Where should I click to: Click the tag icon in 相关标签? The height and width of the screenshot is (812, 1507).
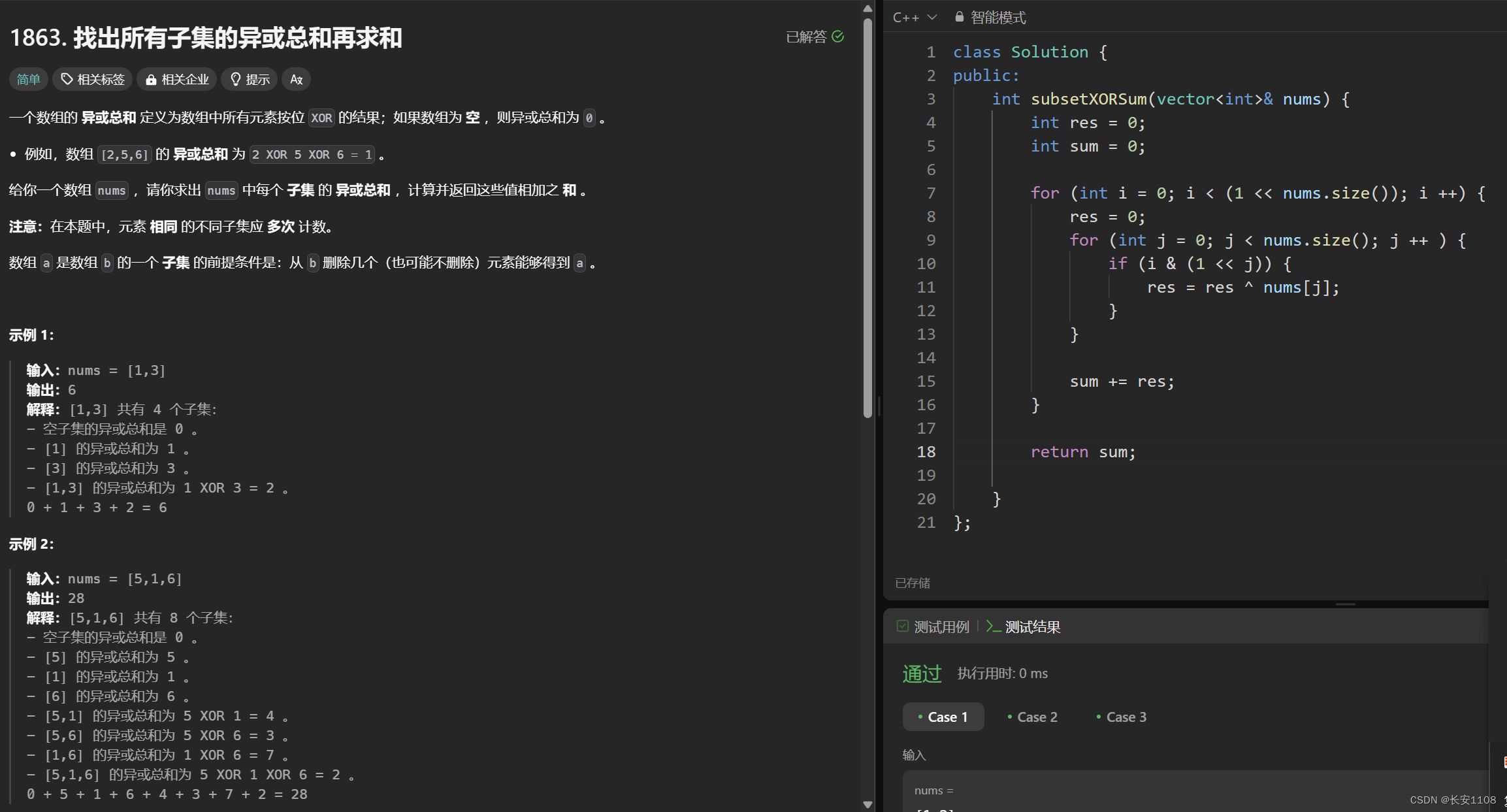pyautogui.click(x=67, y=79)
